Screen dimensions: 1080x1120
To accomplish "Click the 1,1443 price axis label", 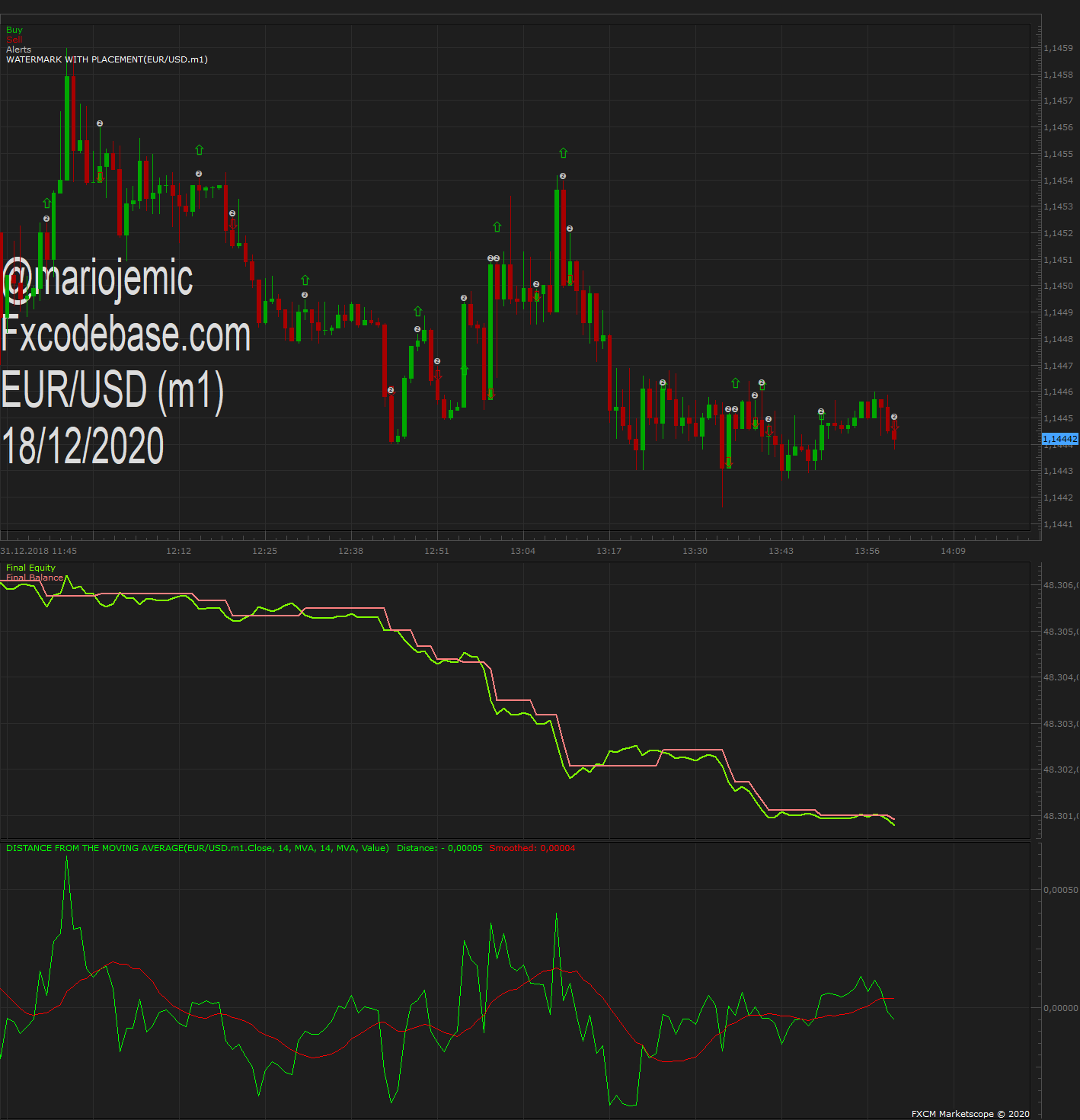I will [x=1059, y=471].
